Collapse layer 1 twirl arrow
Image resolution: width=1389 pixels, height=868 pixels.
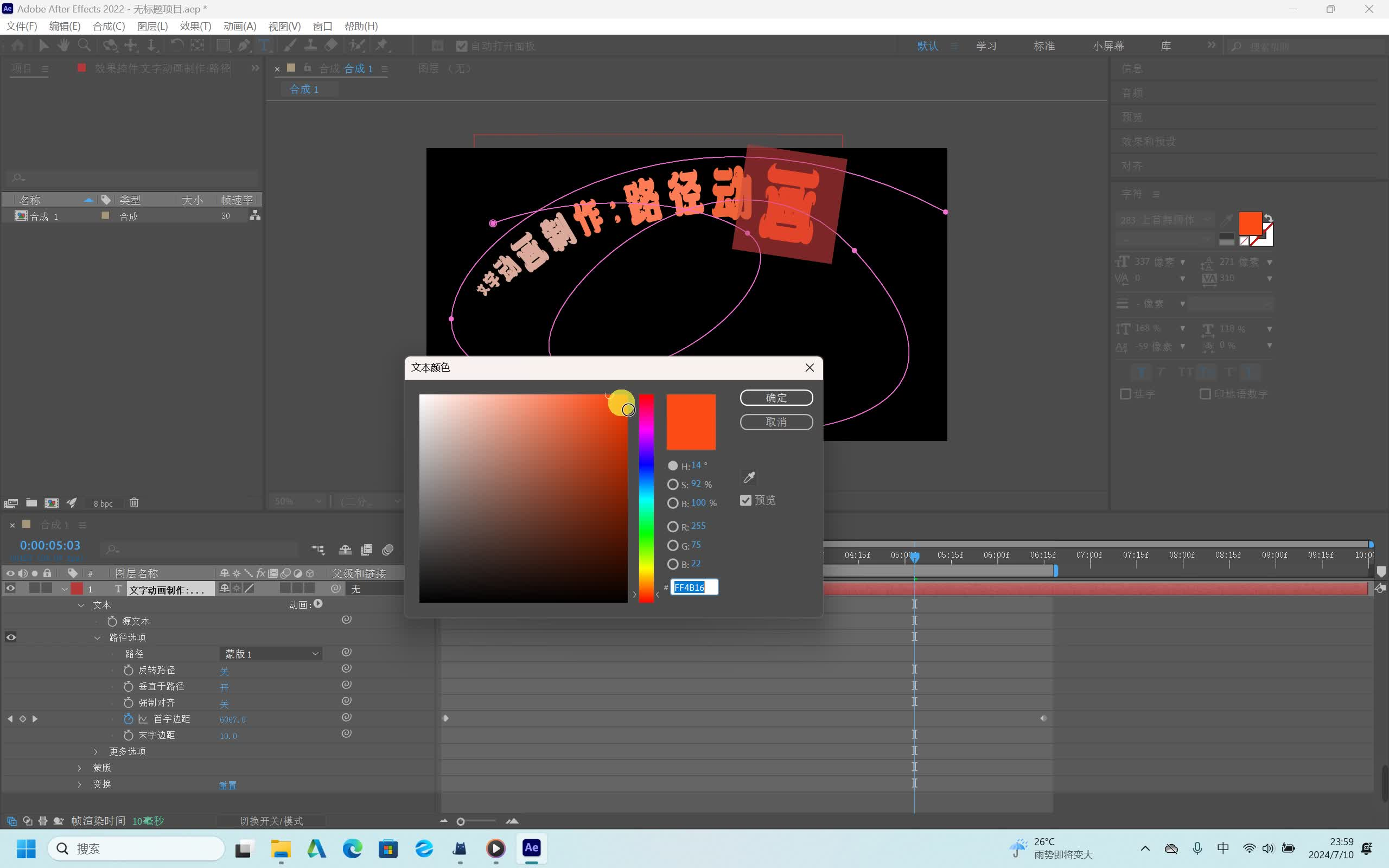(x=64, y=589)
